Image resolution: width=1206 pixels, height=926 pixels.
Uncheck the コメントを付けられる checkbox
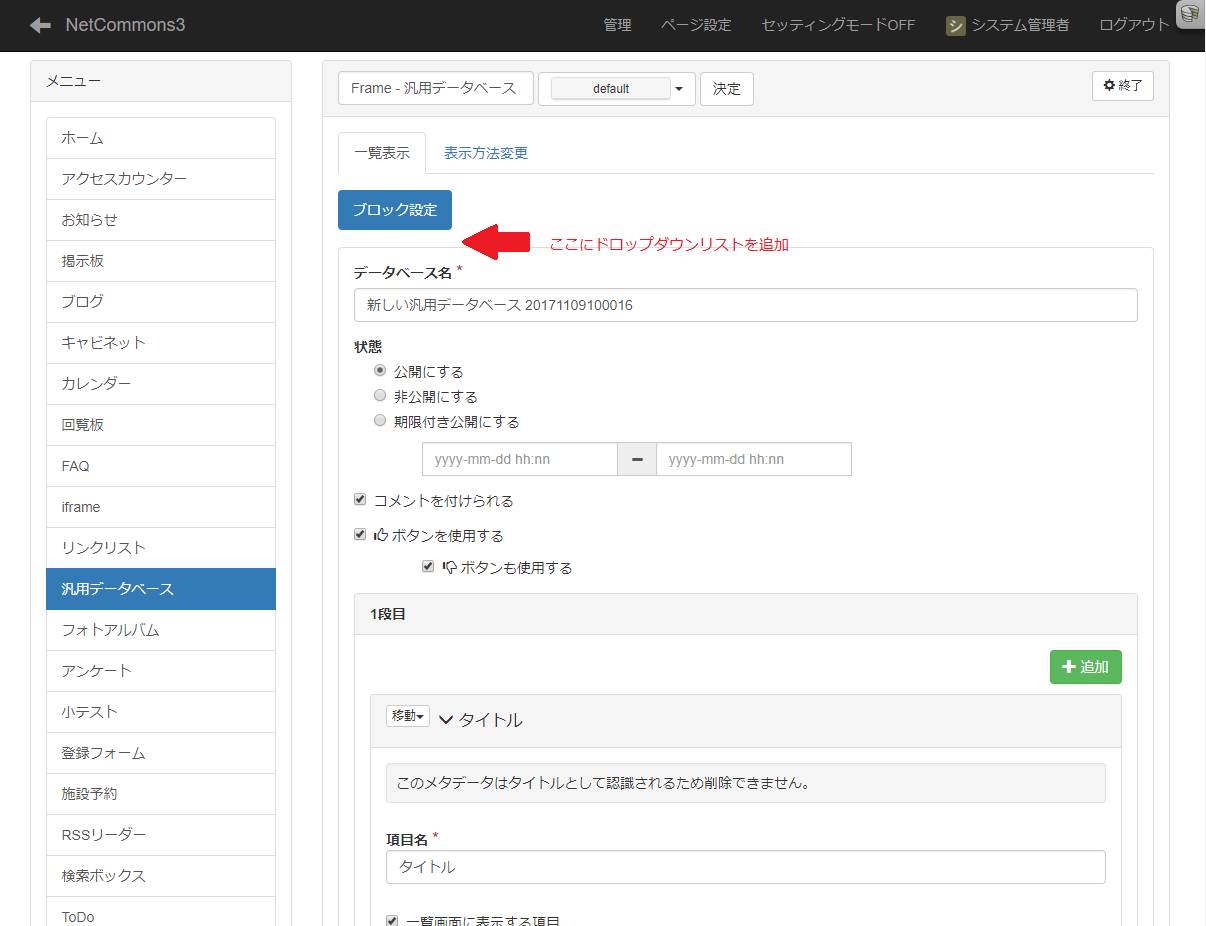click(360, 499)
